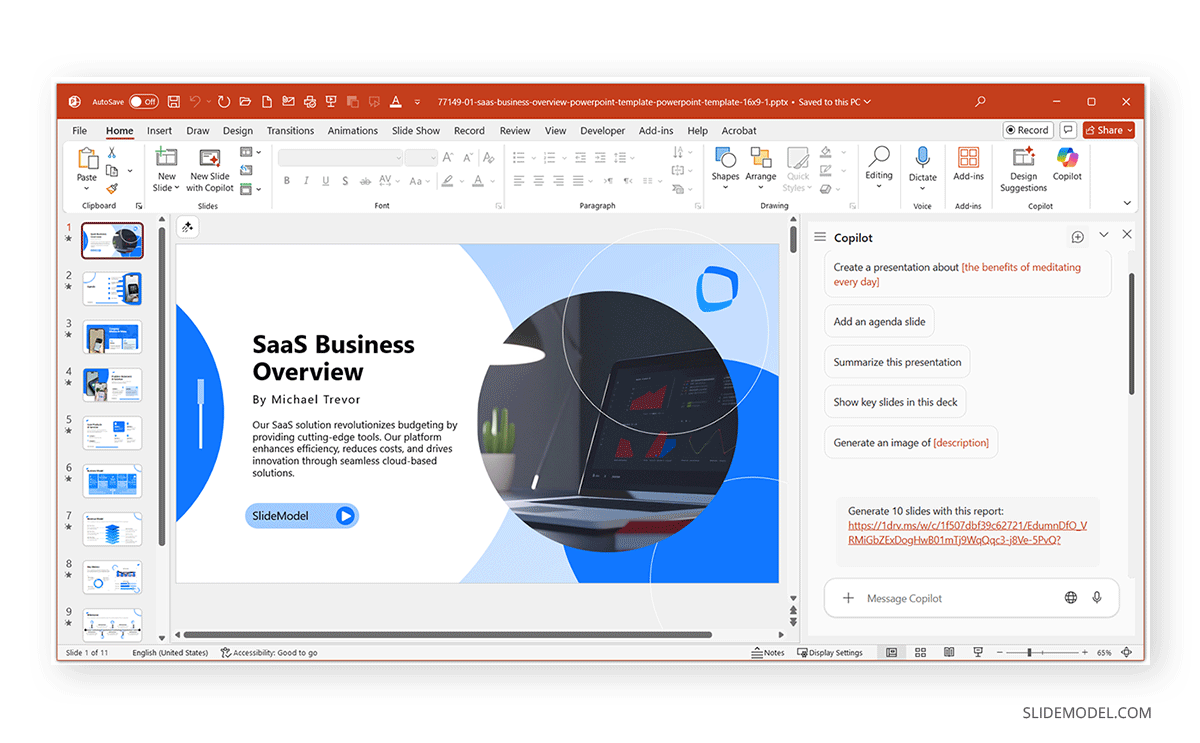This screenshot has height=743, width=1200.
Task: Turn AutoSave off using its switch
Action: click(x=143, y=101)
